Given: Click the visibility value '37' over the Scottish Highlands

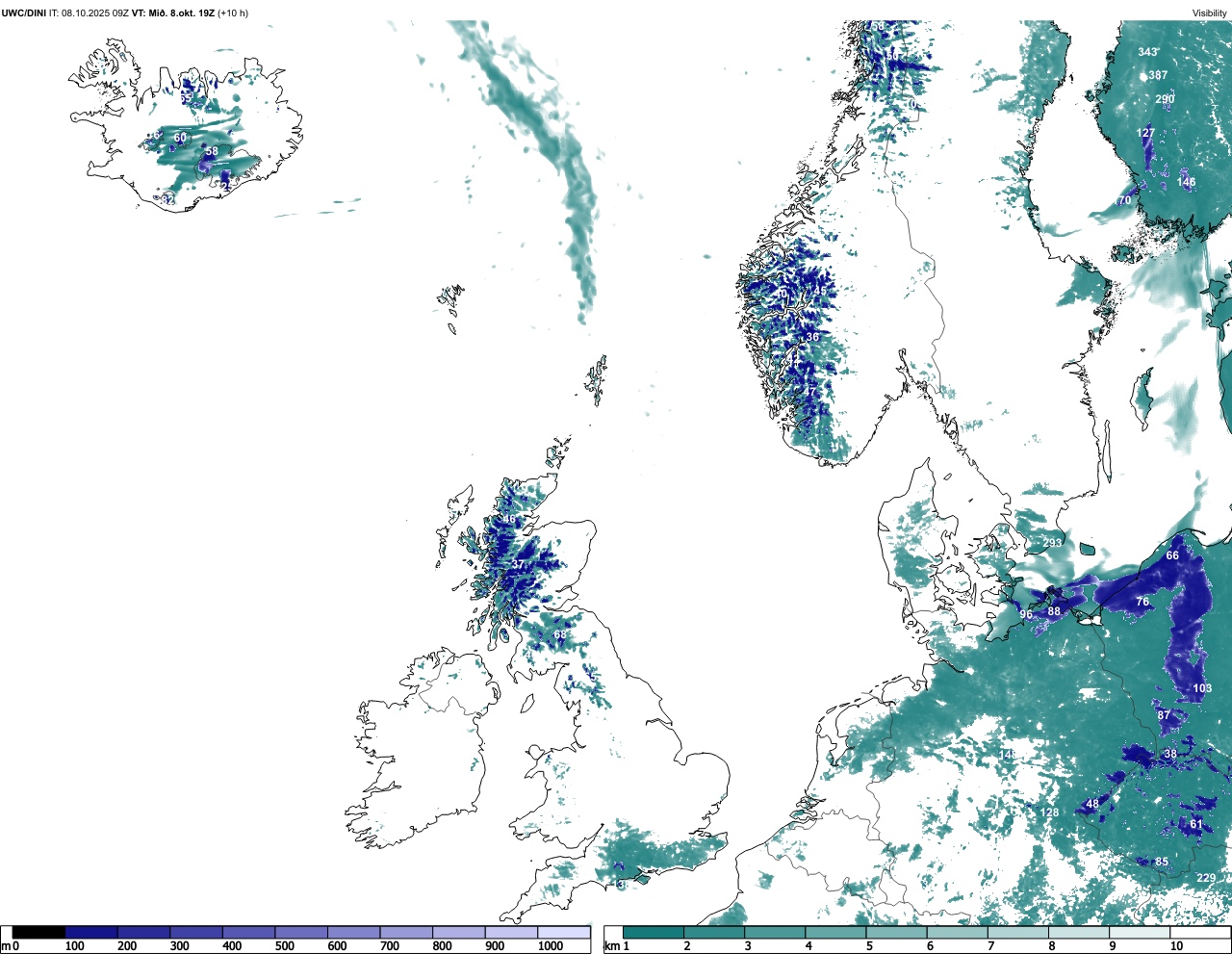Looking at the screenshot, I should [518, 564].
